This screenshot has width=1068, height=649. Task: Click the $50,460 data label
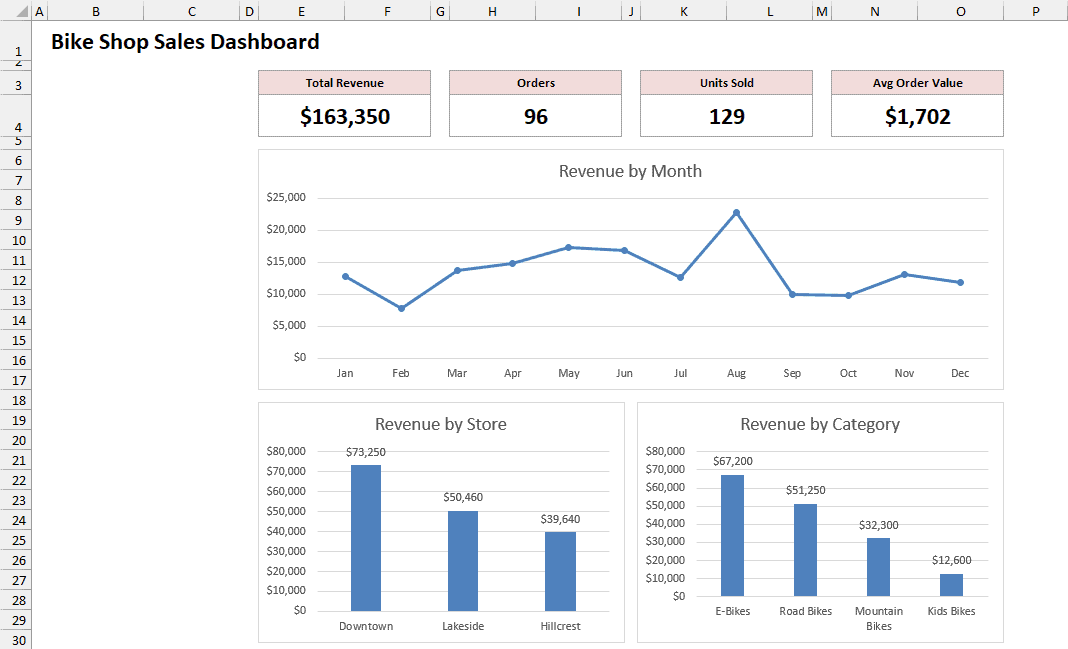click(463, 497)
